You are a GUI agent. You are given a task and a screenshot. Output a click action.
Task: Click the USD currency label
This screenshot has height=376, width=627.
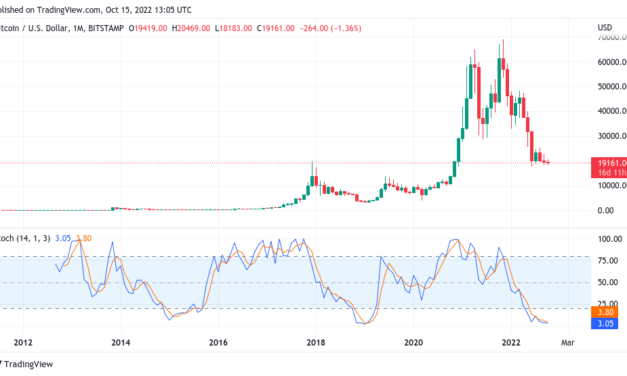click(x=605, y=28)
